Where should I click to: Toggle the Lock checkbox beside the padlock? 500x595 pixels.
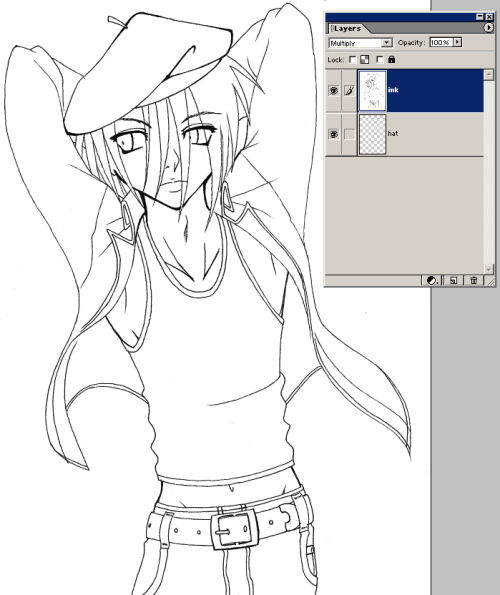pos(379,60)
